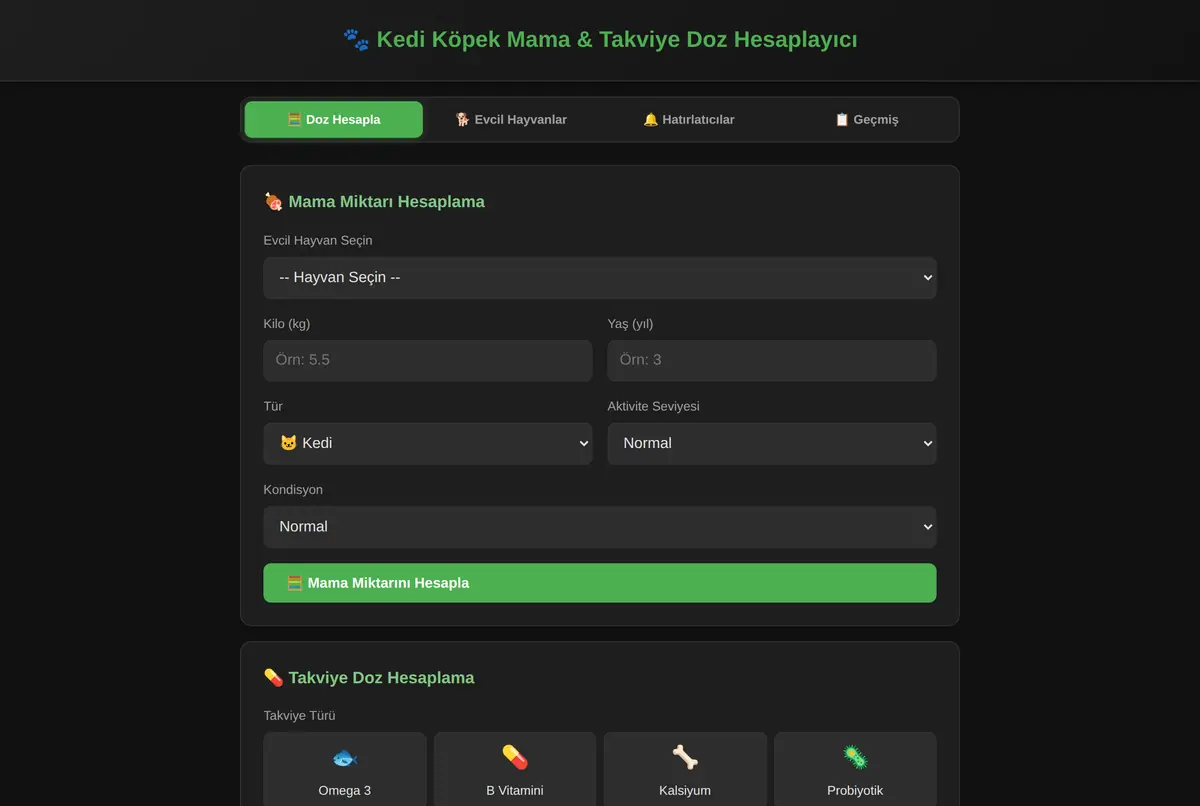Choose the B Vitamini supplement card

515,769
